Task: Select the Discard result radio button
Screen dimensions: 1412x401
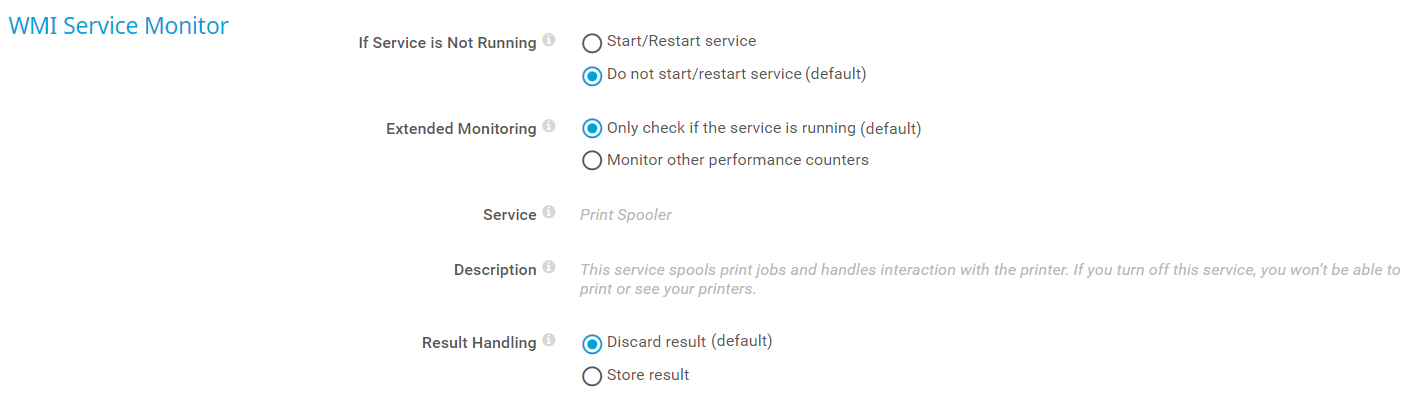Action: coord(592,343)
